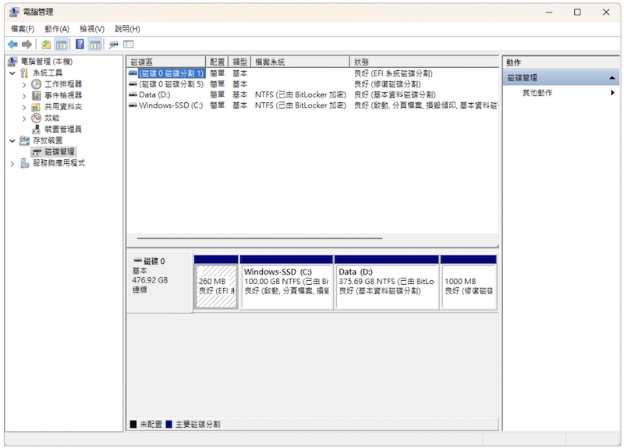
Task: Click 其他動作 in the actions pane
Action: pyautogui.click(x=537, y=92)
